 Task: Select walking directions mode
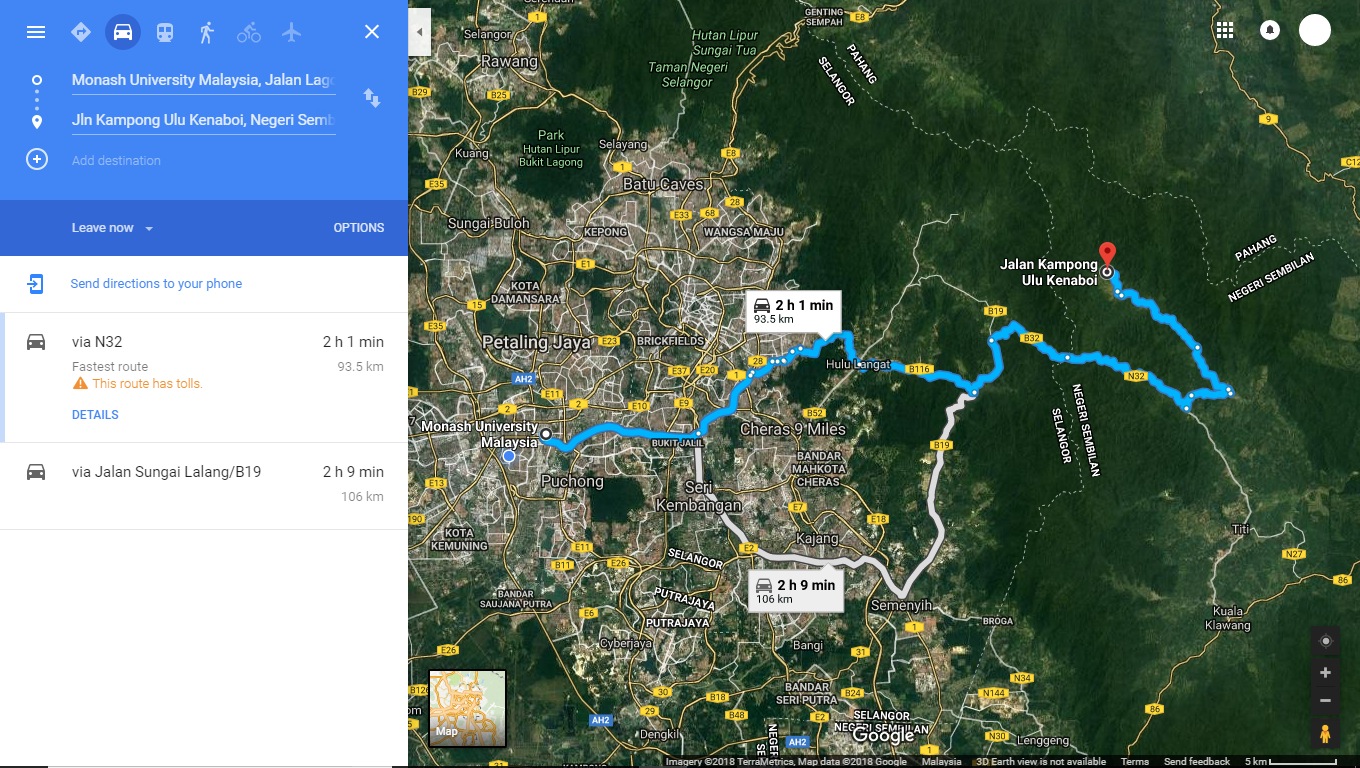[206, 31]
